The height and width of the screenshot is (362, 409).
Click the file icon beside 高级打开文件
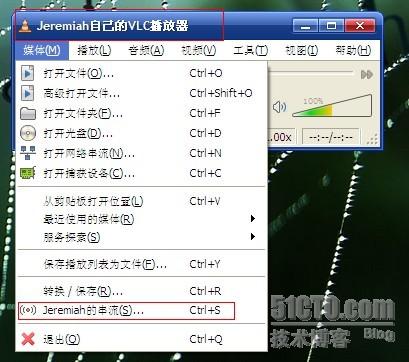coord(27,93)
